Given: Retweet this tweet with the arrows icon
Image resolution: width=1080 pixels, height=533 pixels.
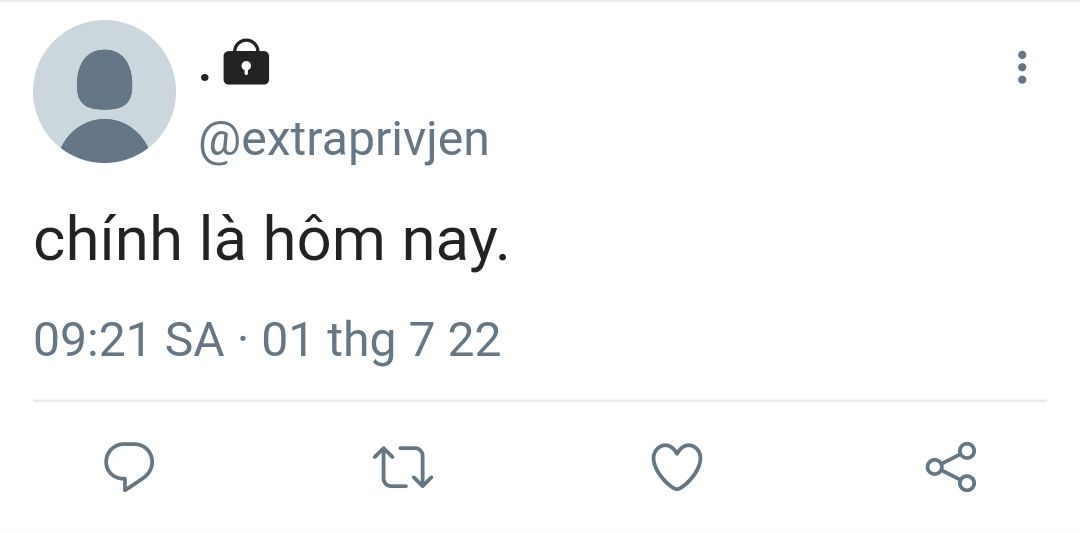Looking at the screenshot, I should 403,467.
